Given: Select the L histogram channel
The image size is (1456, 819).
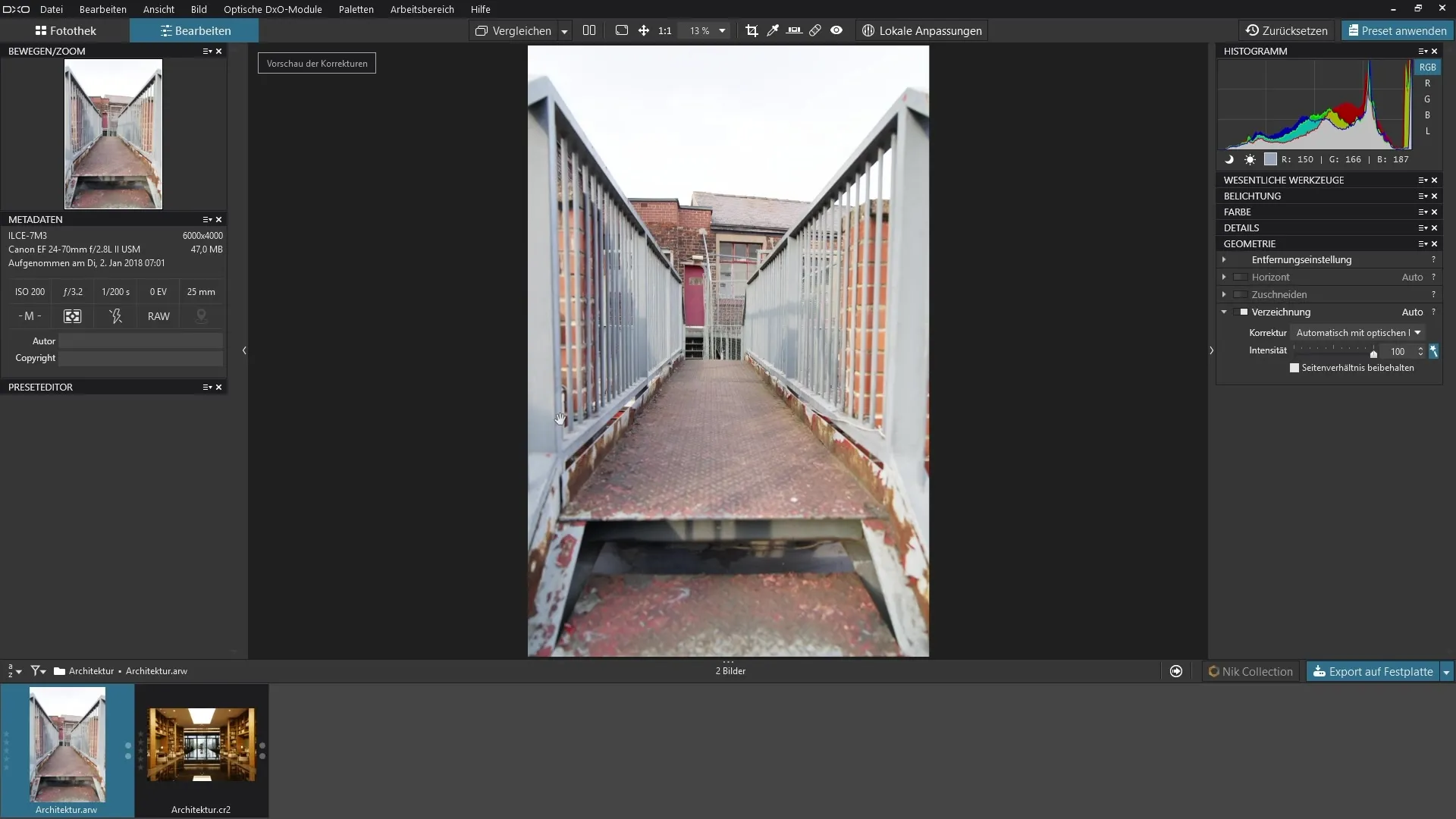Looking at the screenshot, I should click(x=1427, y=131).
